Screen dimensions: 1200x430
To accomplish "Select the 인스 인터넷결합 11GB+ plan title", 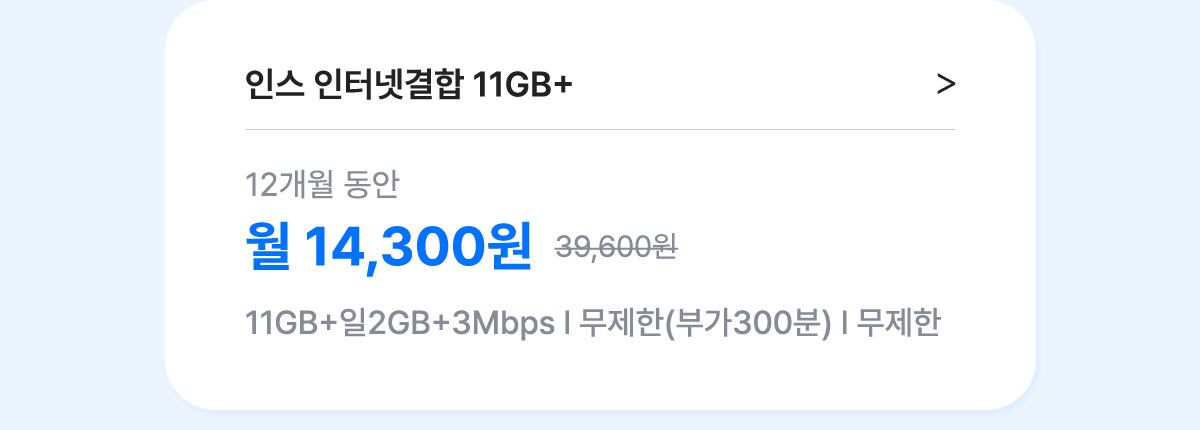I will coord(408,85).
